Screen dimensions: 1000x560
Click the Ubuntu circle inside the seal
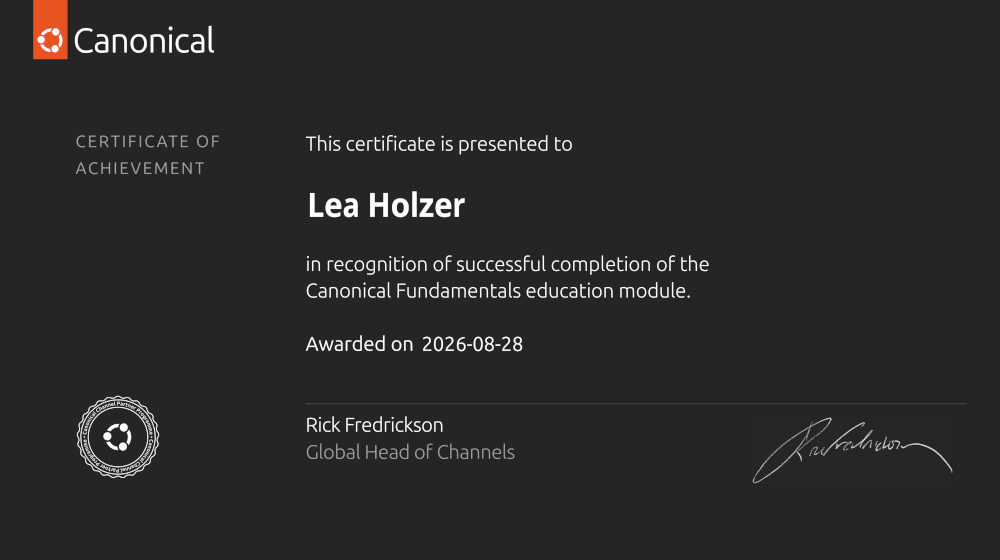[118, 438]
